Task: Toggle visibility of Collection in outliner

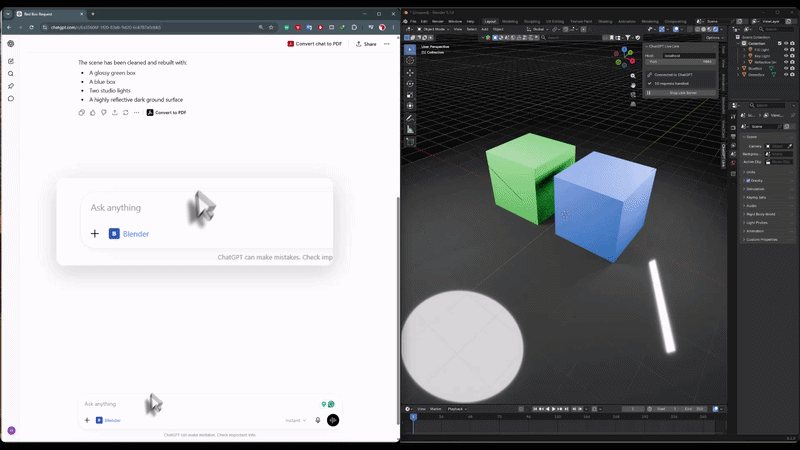Action: coord(786,43)
